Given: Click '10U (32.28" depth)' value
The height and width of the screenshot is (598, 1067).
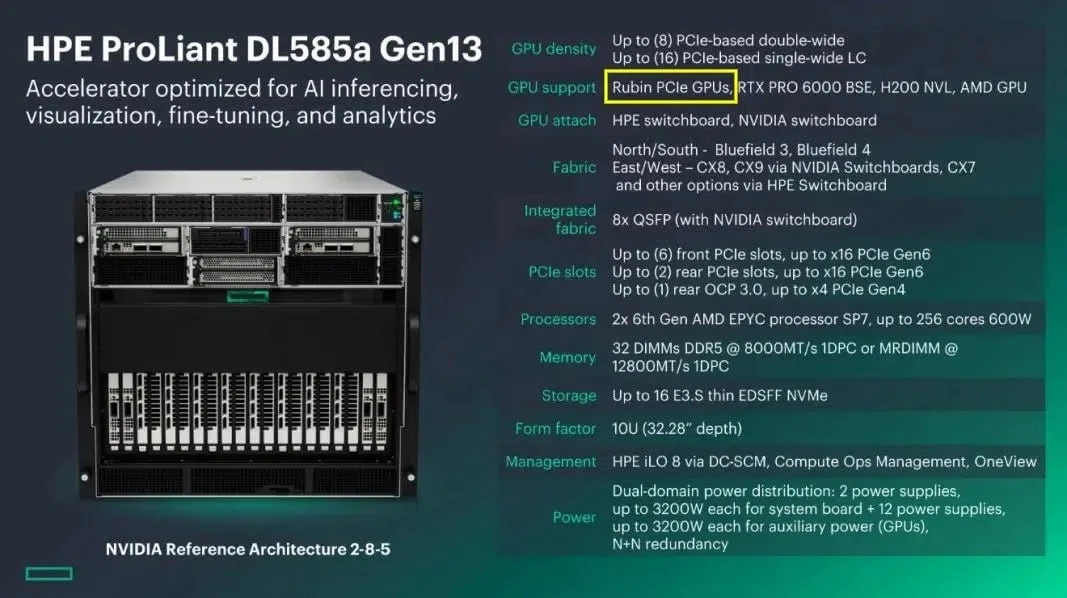Looking at the screenshot, I should (x=676, y=429).
